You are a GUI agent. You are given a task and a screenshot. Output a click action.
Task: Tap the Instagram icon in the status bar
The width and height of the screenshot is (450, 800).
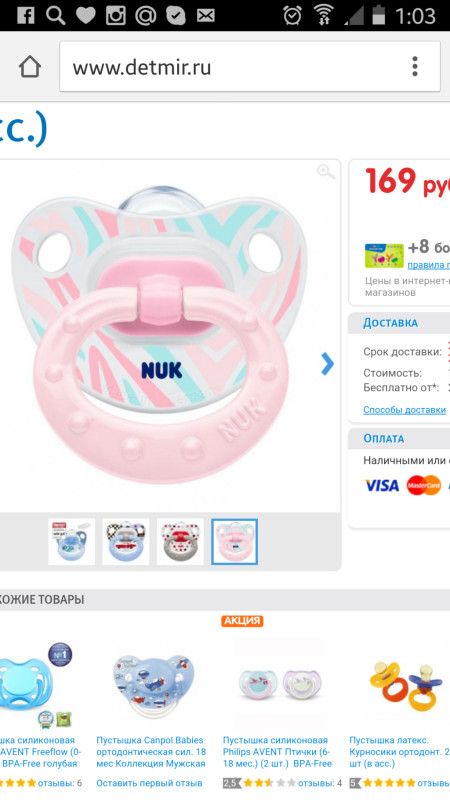[116, 16]
